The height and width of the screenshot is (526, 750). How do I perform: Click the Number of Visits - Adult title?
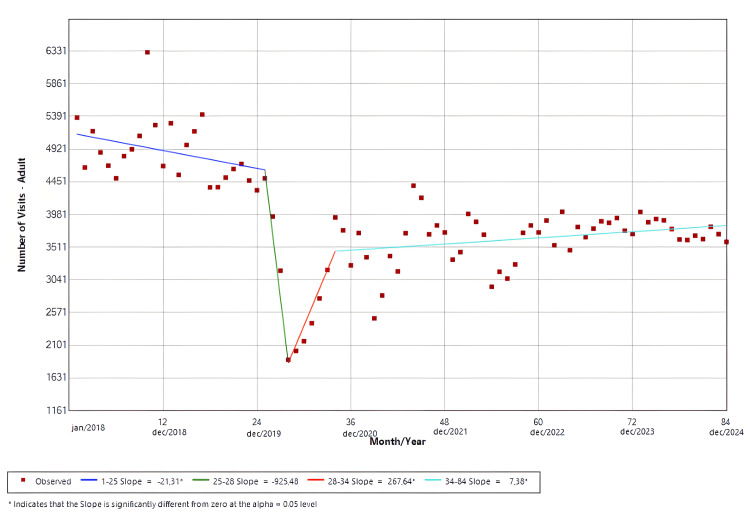tap(22, 215)
